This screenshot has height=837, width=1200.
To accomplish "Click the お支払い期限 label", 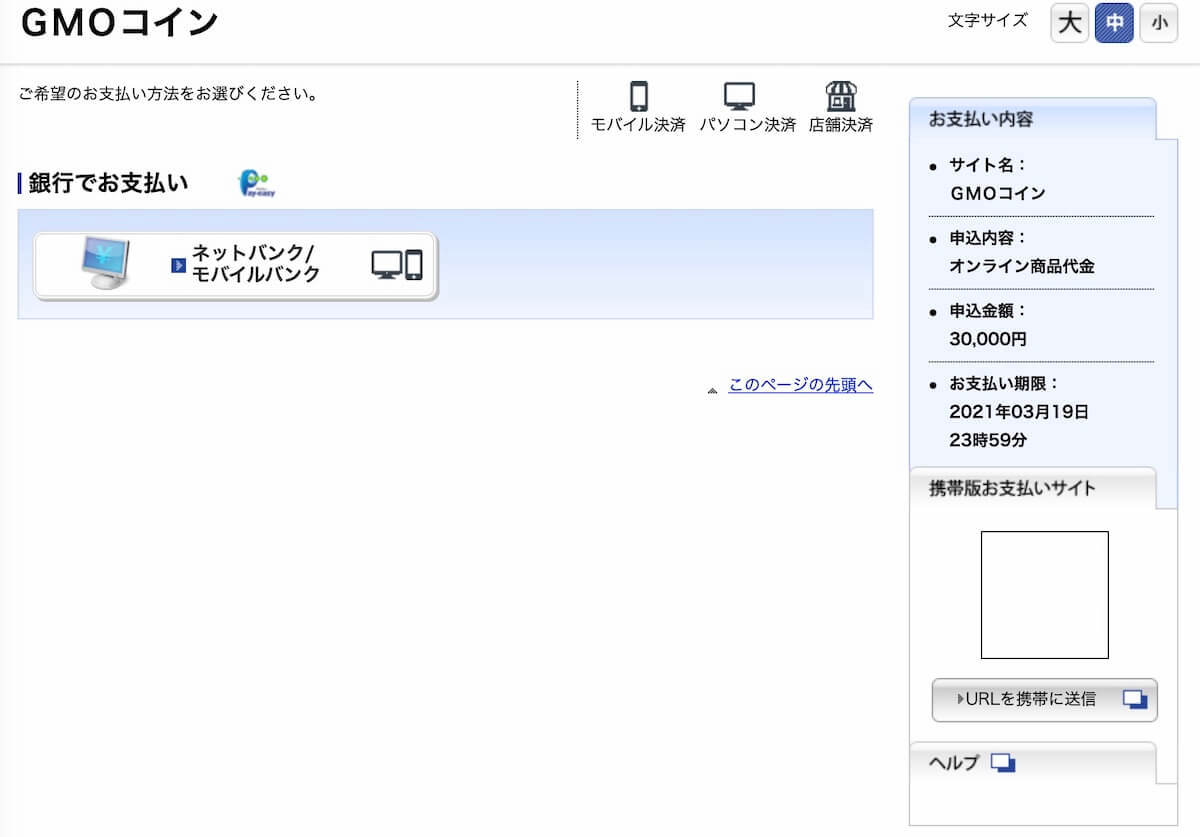I will coord(1004,384).
